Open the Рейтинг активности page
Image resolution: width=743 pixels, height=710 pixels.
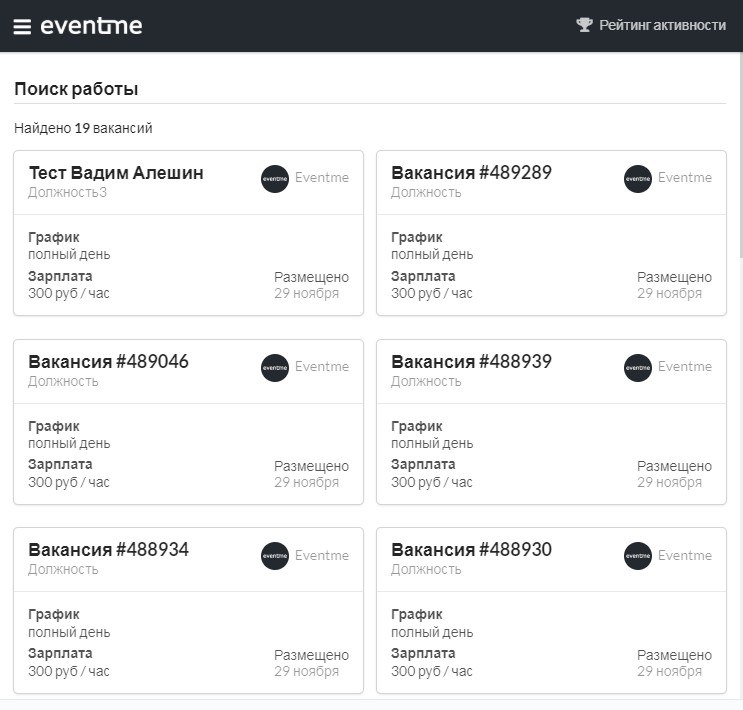point(662,25)
